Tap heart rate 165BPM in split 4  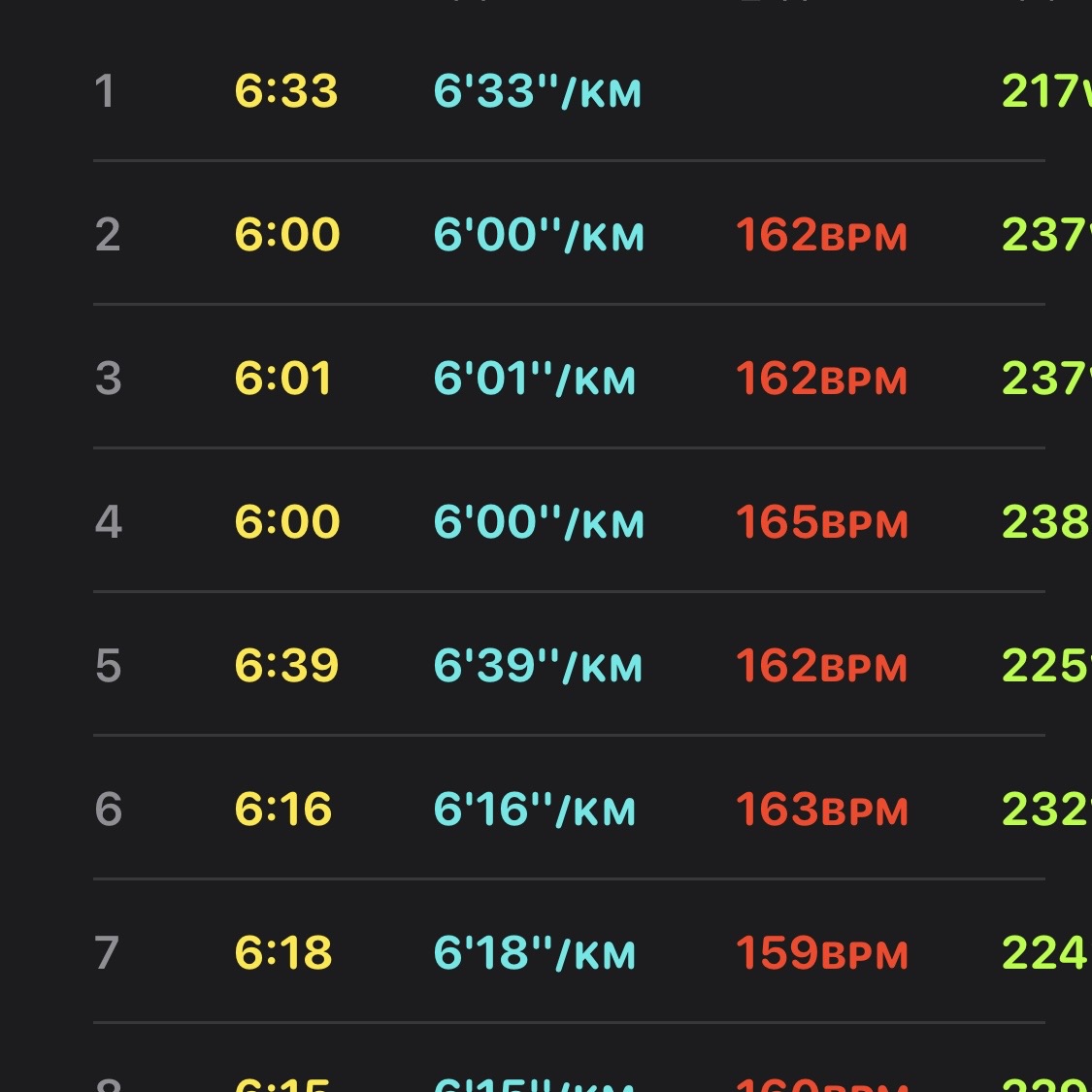[x=822, y=521]
